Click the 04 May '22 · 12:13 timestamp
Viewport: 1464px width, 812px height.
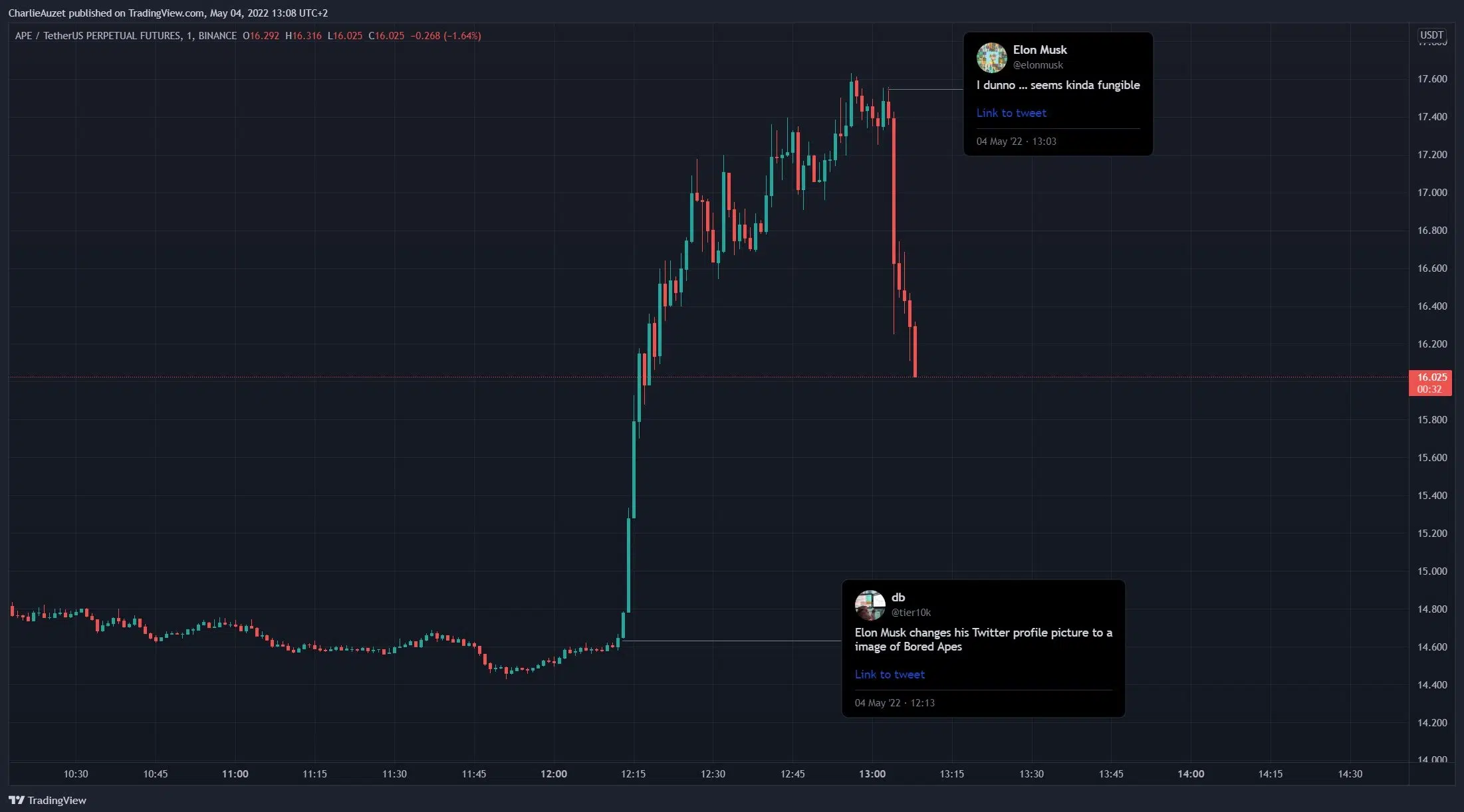(x=894, y=703)
